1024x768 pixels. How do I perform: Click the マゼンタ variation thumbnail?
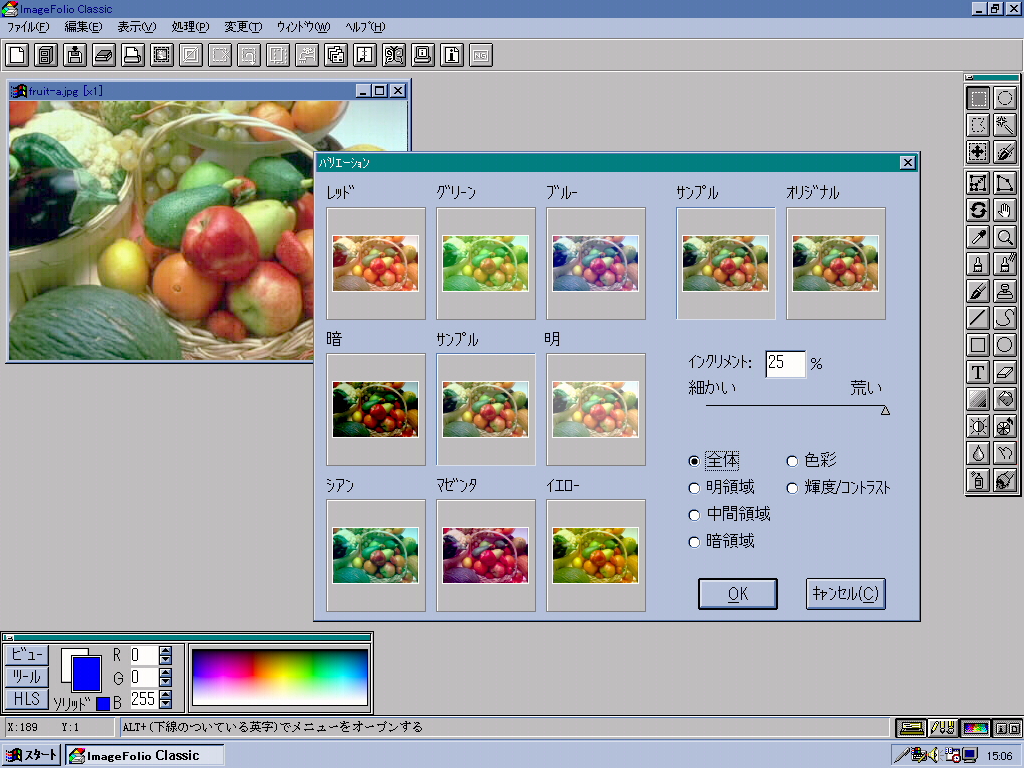coord(486,555)
